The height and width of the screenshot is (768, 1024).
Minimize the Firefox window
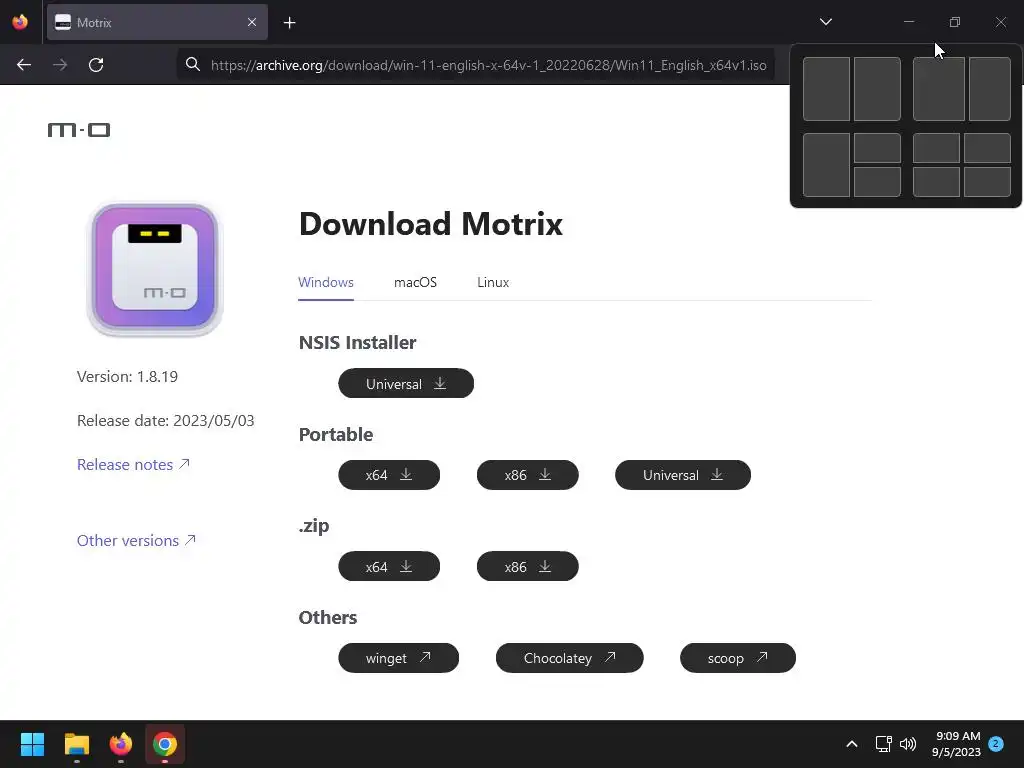[x=908, y=22]
